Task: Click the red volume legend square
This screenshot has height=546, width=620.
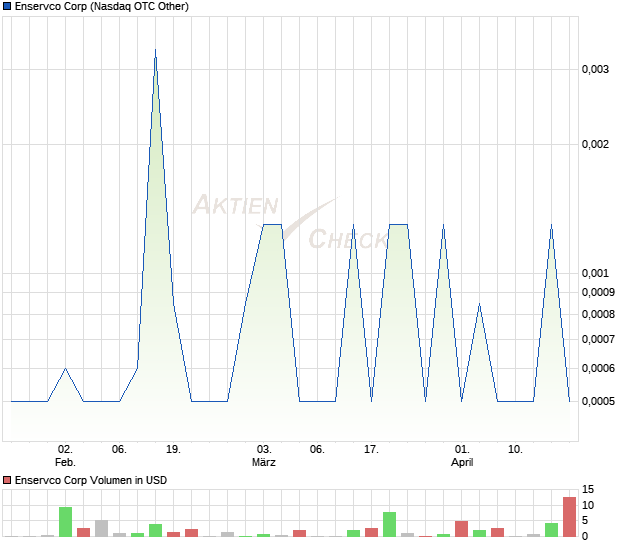Action: (x=7, y=480)
